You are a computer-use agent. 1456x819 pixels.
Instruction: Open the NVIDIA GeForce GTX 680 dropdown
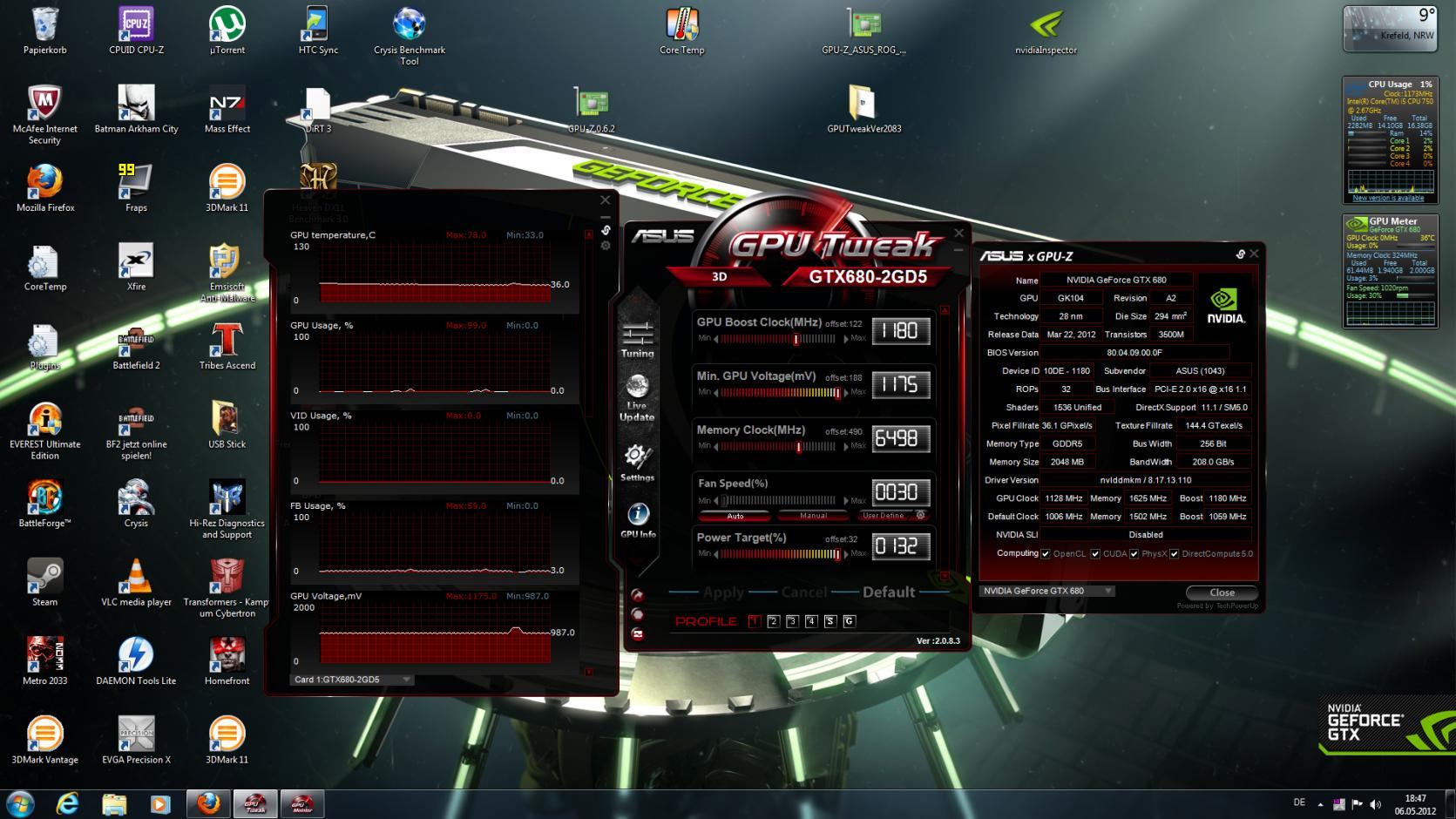pyautogui.click(x=1047, y=591)
